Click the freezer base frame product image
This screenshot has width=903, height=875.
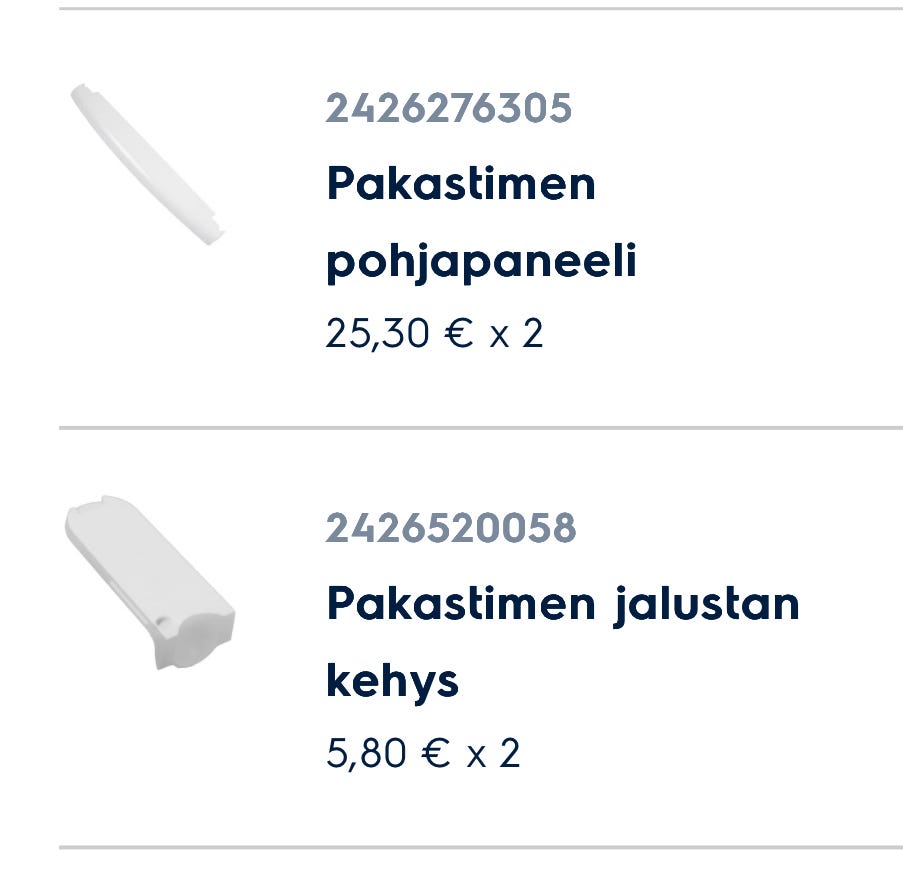pos(150,581)
